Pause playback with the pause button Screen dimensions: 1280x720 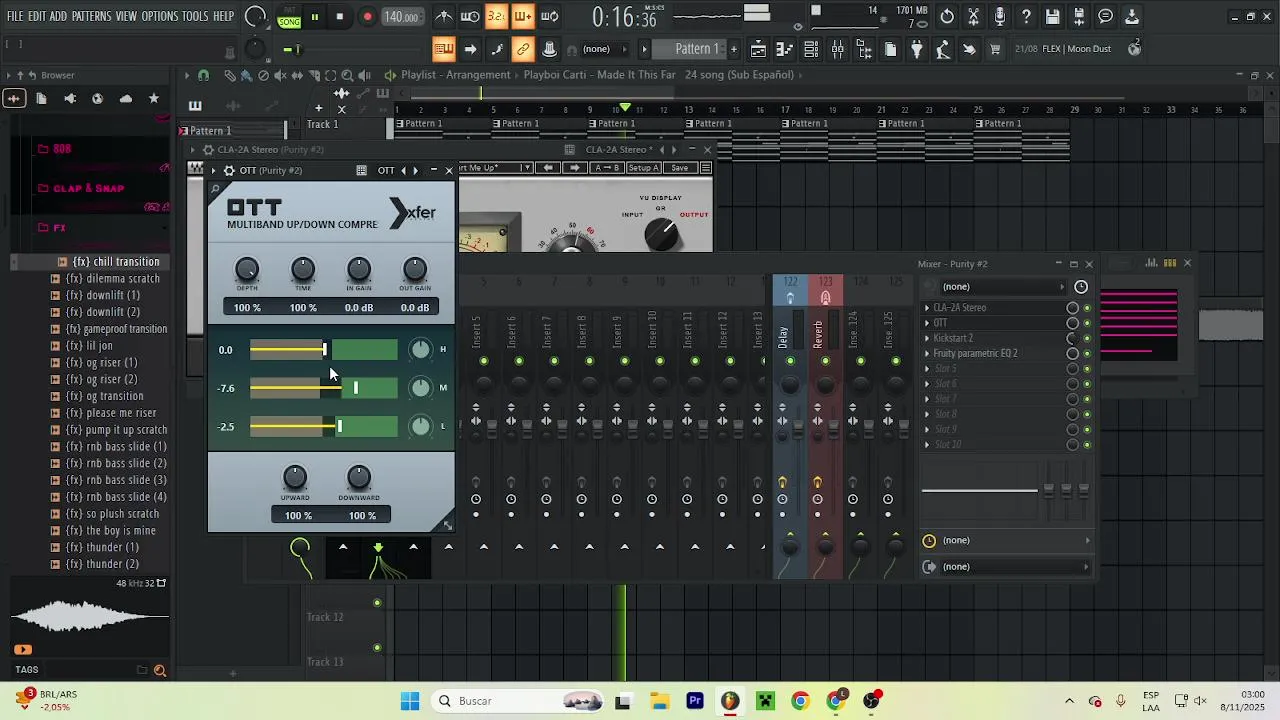314,16
